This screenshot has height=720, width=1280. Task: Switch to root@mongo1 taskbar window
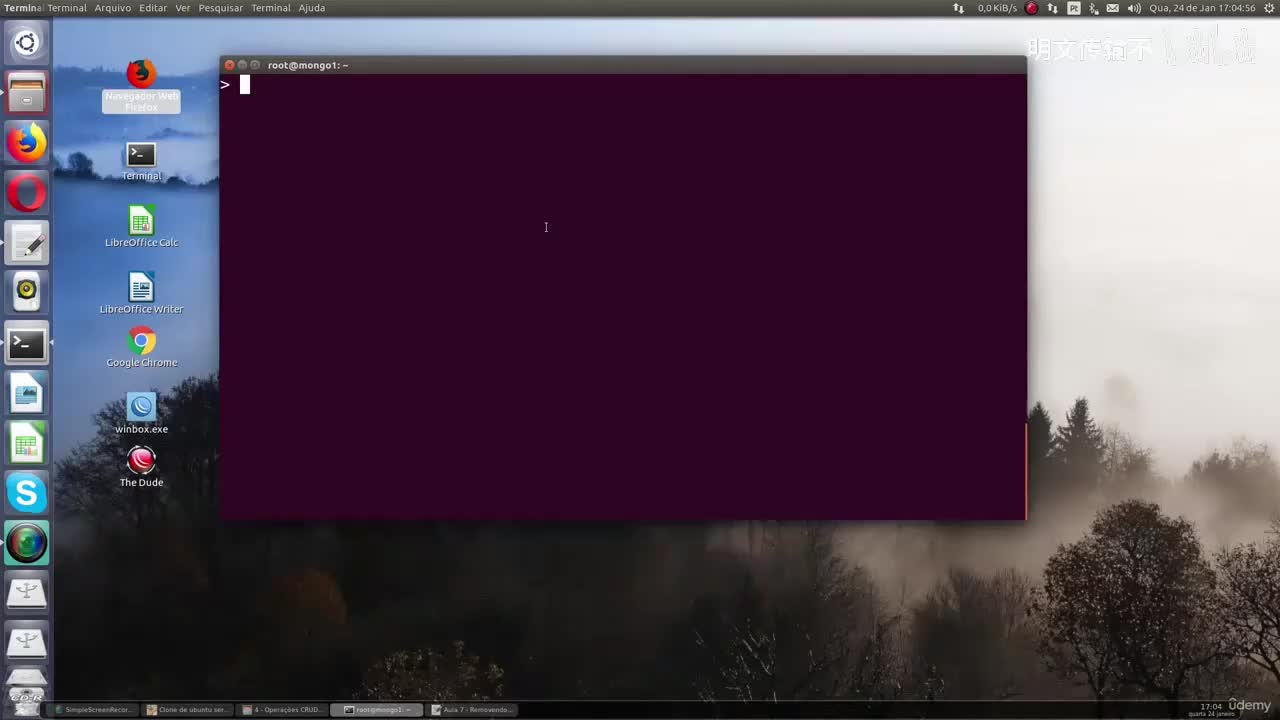(x=377, y=710)
